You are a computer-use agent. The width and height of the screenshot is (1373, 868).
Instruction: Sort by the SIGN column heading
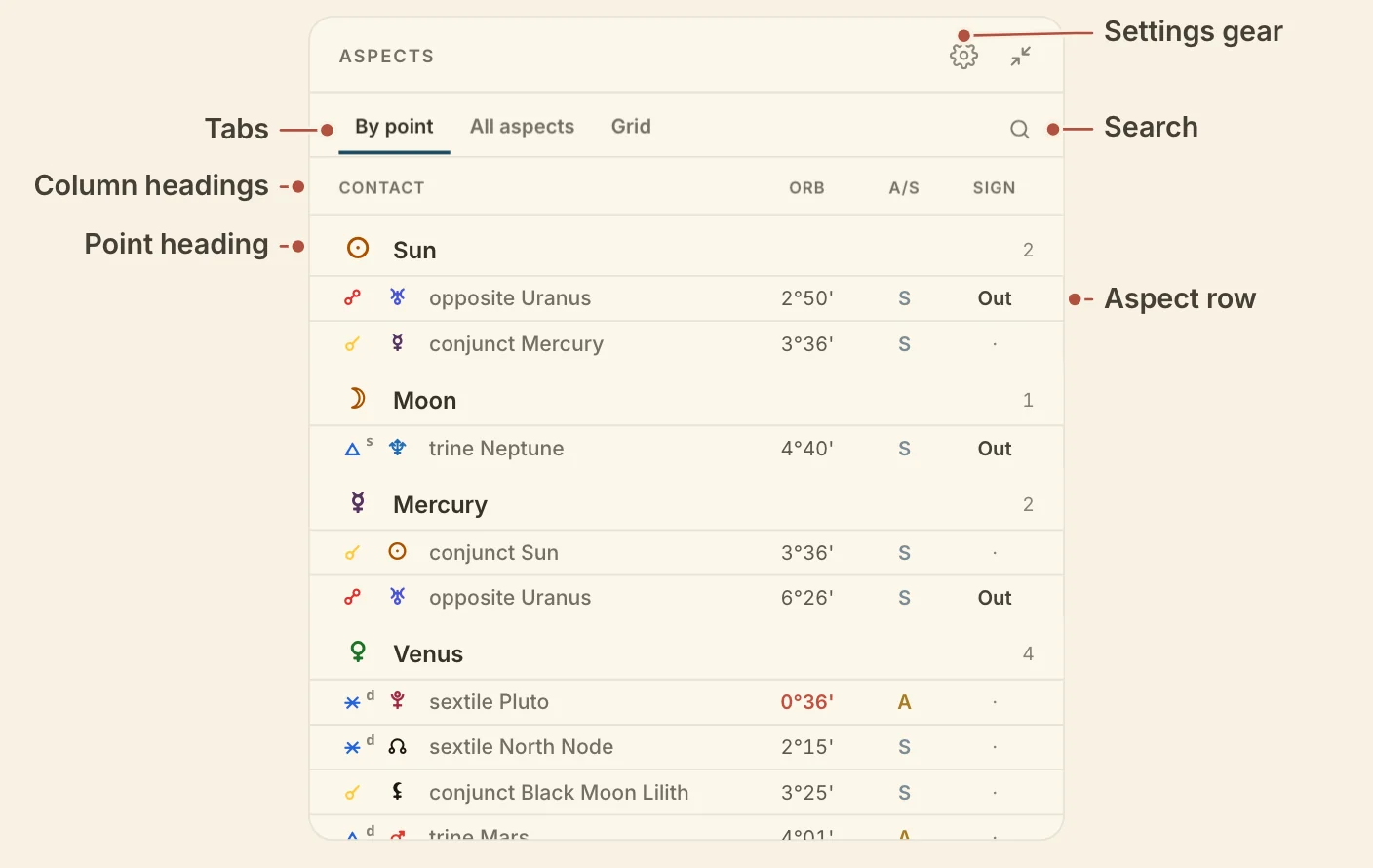pos(994,188)
